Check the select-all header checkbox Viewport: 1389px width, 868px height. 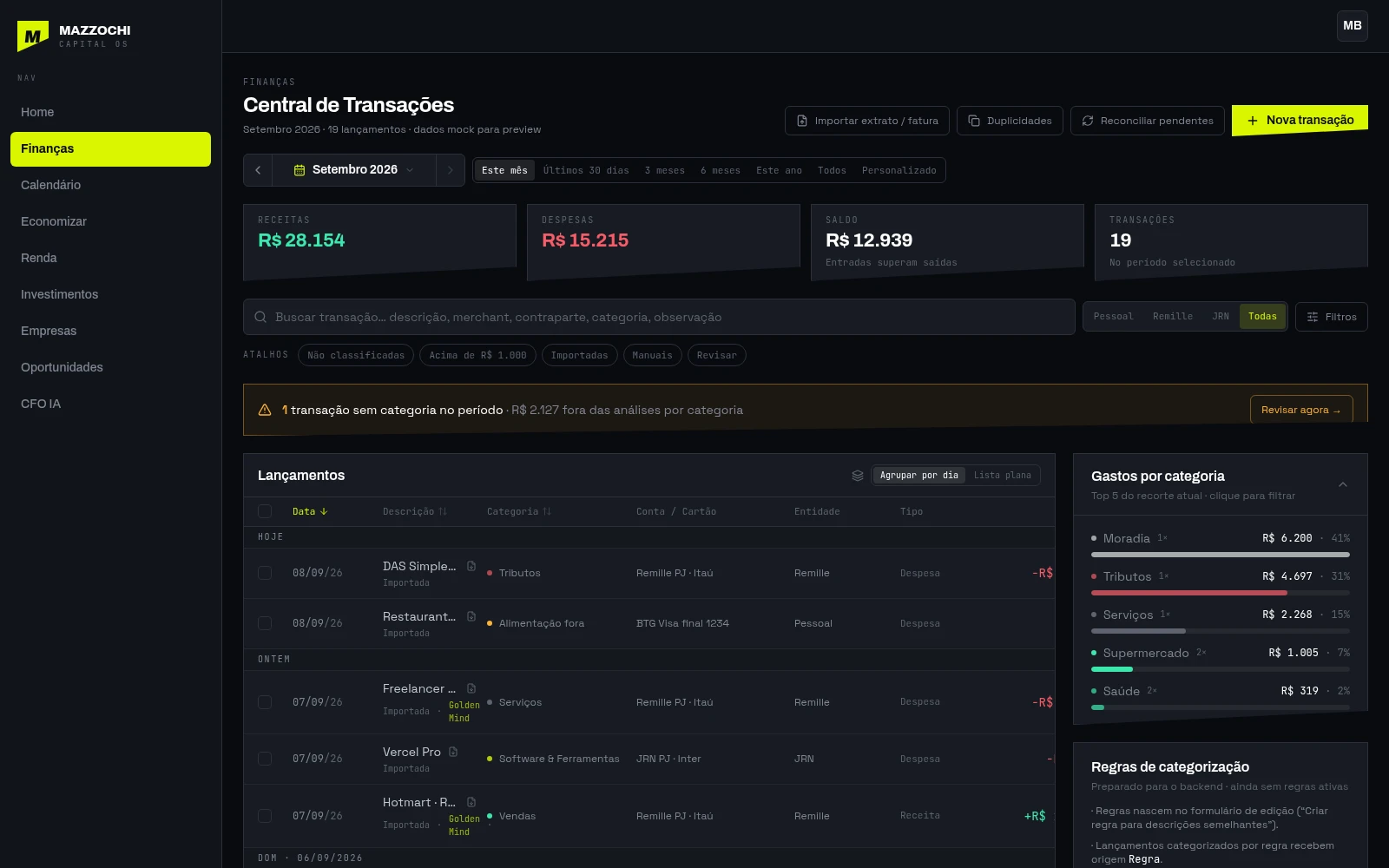click(x=265, y=511)
